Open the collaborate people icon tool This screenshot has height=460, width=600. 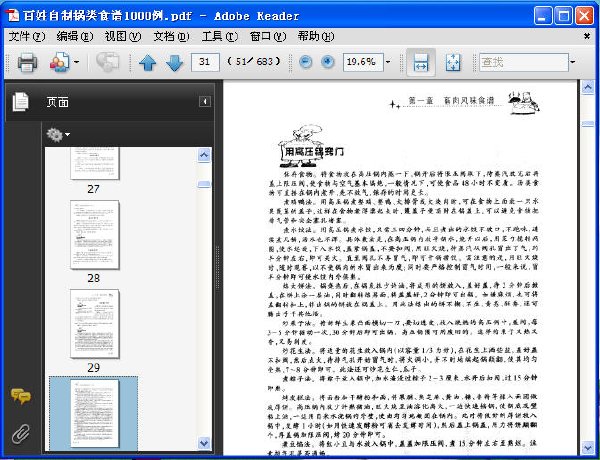(x=59, y=62)
